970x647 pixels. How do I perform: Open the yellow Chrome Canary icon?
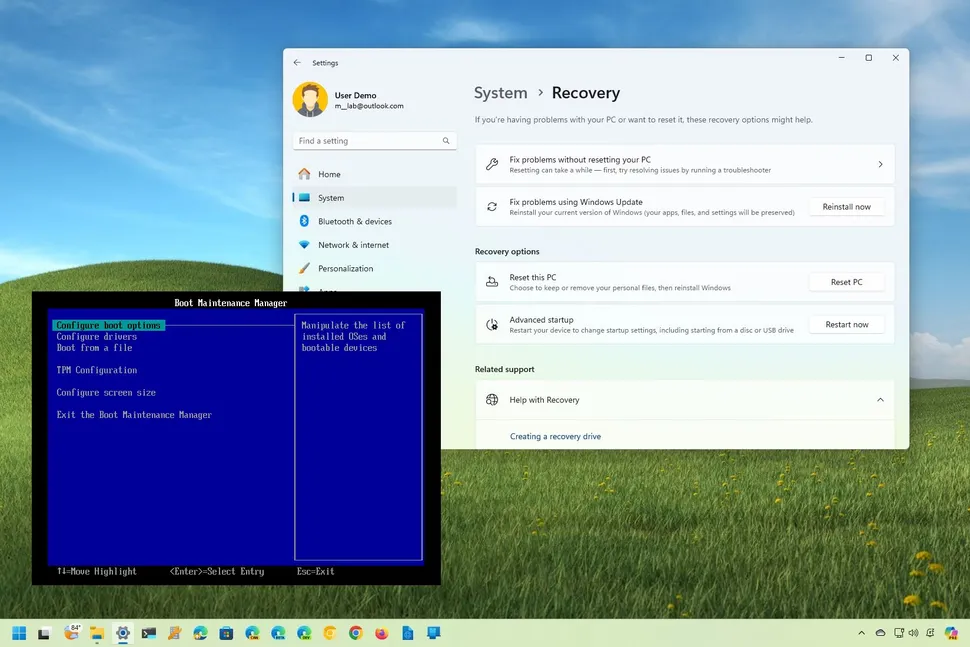tap(330, 633)
